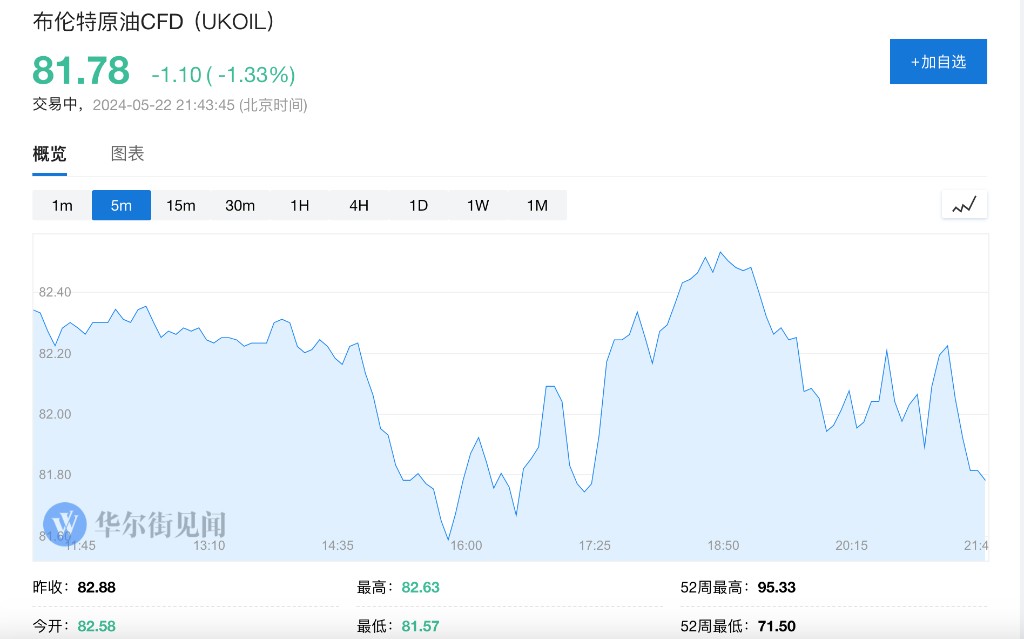
Task: Add UKOIL to watchlist with +加自选
Action: (x=937, y=62)
